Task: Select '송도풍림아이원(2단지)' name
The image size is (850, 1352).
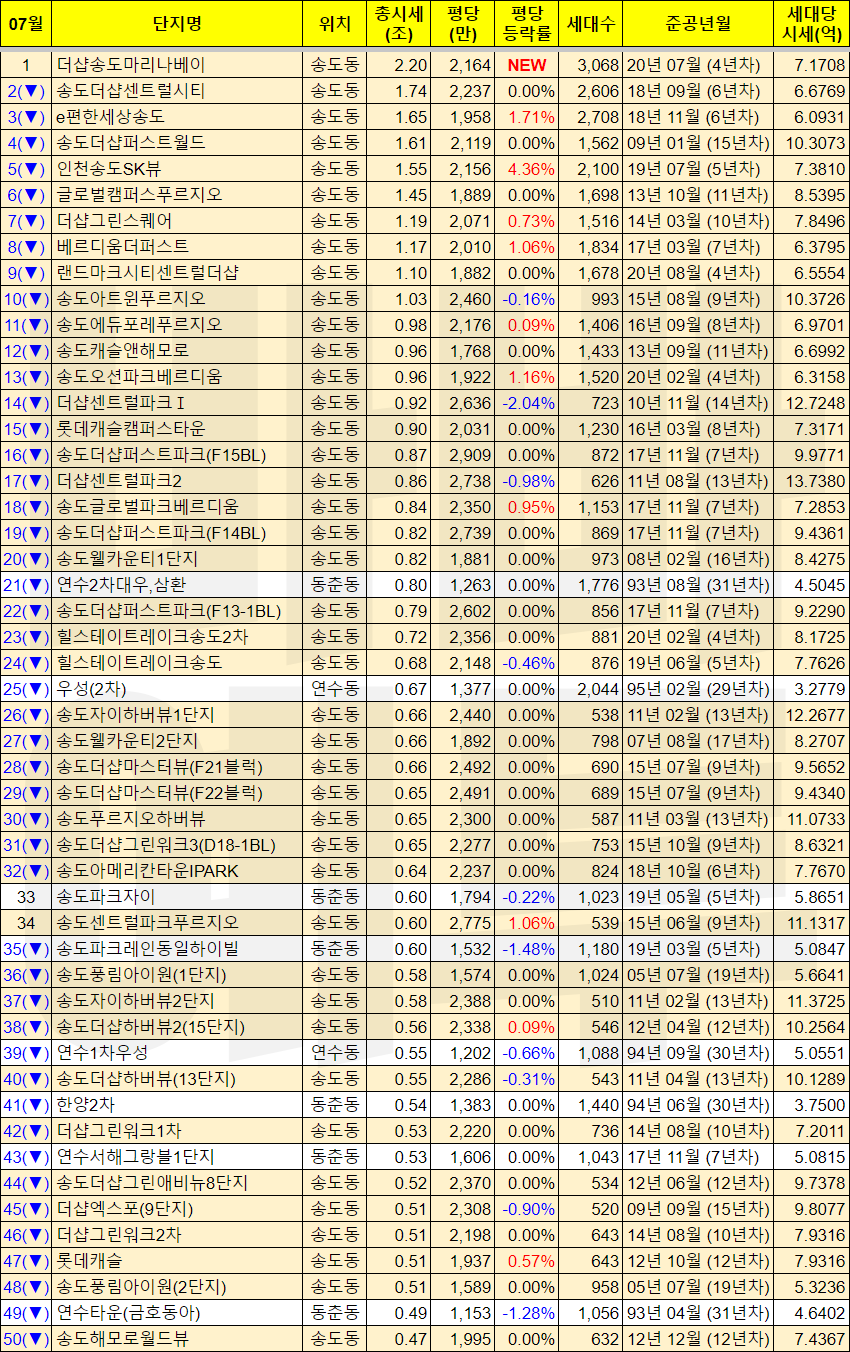Action: [x=142, y=1287]
